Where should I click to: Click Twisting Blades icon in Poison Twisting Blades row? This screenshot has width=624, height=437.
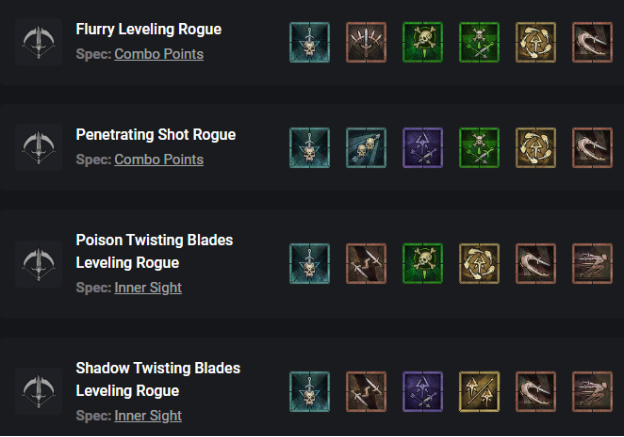click(364, 264)
